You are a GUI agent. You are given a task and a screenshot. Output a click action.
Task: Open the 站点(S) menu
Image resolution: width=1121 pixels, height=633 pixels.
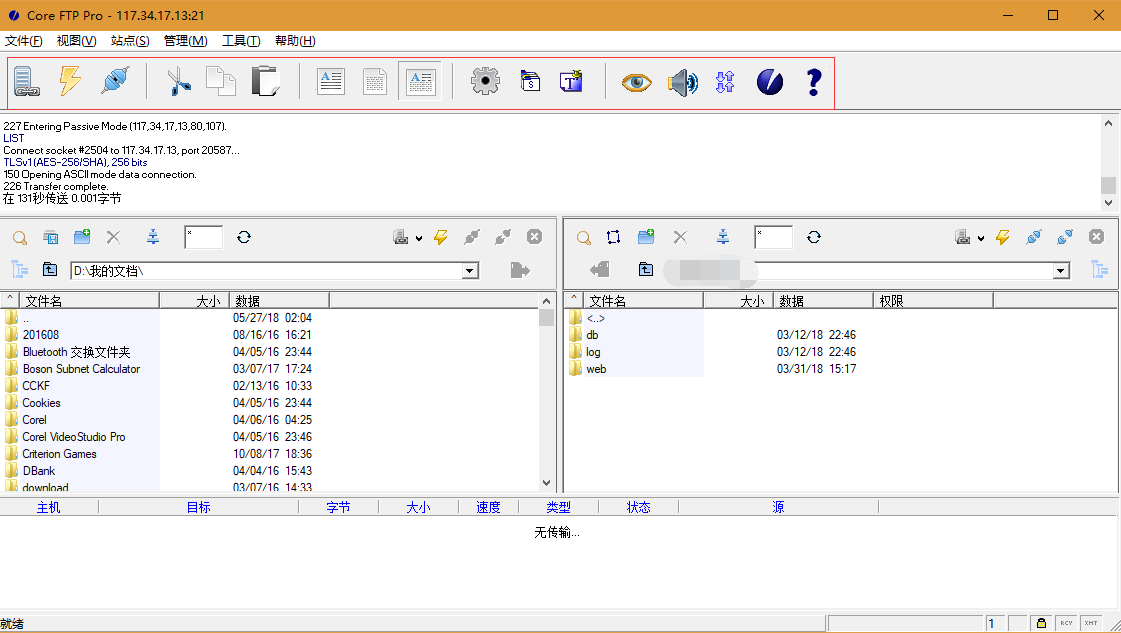point(130,41)
